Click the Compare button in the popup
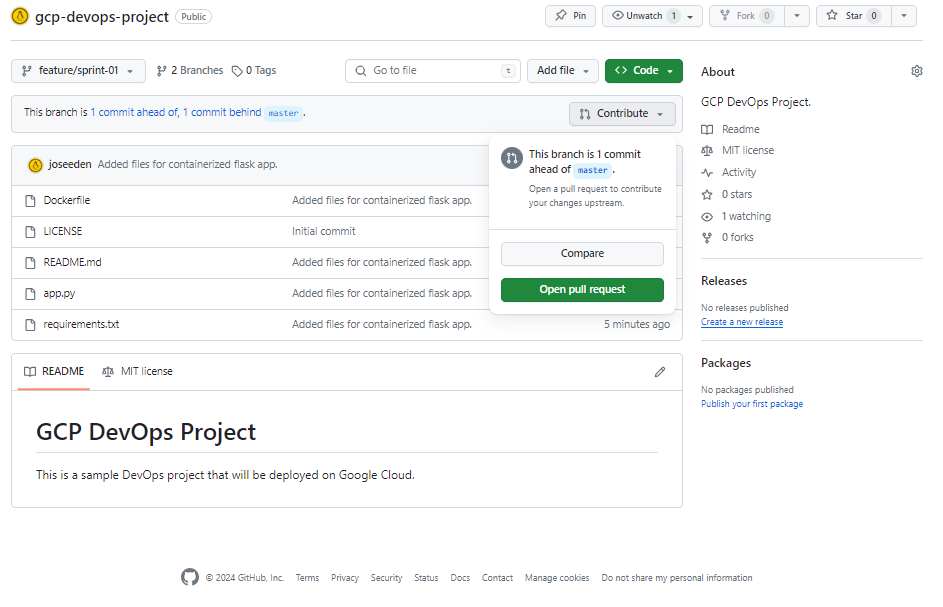The height and width of the screenshot is (607, 943). pyautogui.click(x=582, y=254)
